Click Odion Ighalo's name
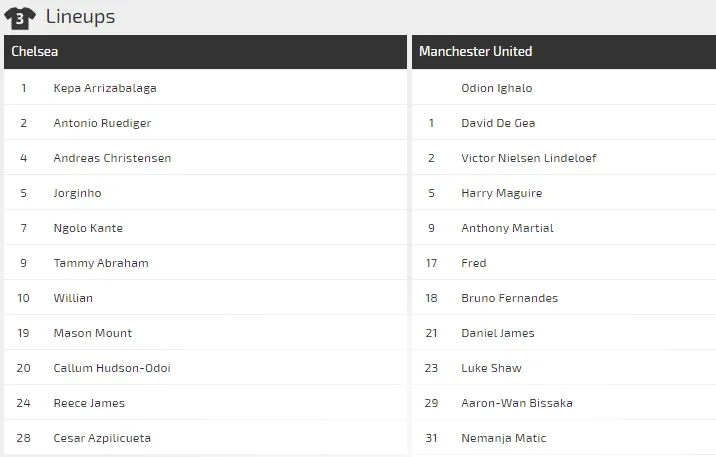The width and height of the screenshot is (716, 457). (497, 88)
